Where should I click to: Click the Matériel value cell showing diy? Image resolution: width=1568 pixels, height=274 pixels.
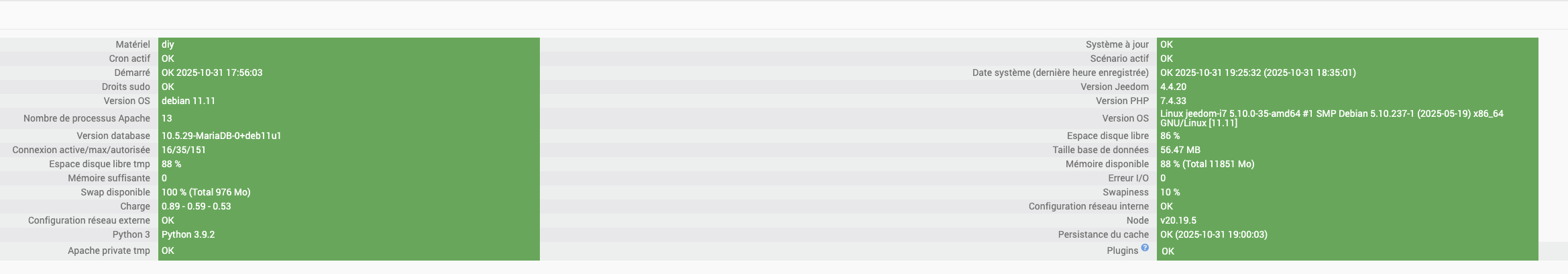tap(168, 44)
